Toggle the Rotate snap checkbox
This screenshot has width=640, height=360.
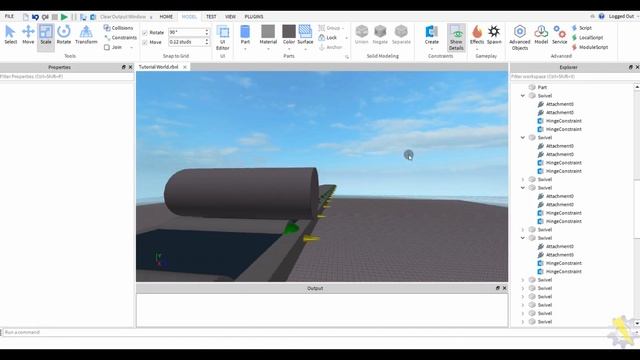tap(145, 32)
